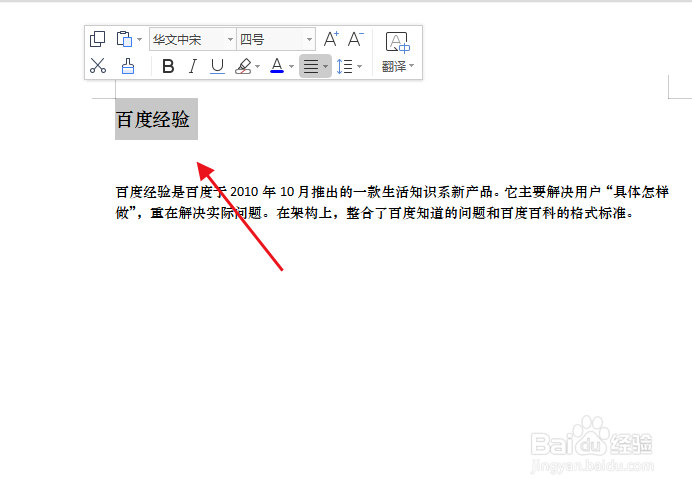692x490 pixels.
Task: Click the paragraph alignment icon
Action: point(311,67)
